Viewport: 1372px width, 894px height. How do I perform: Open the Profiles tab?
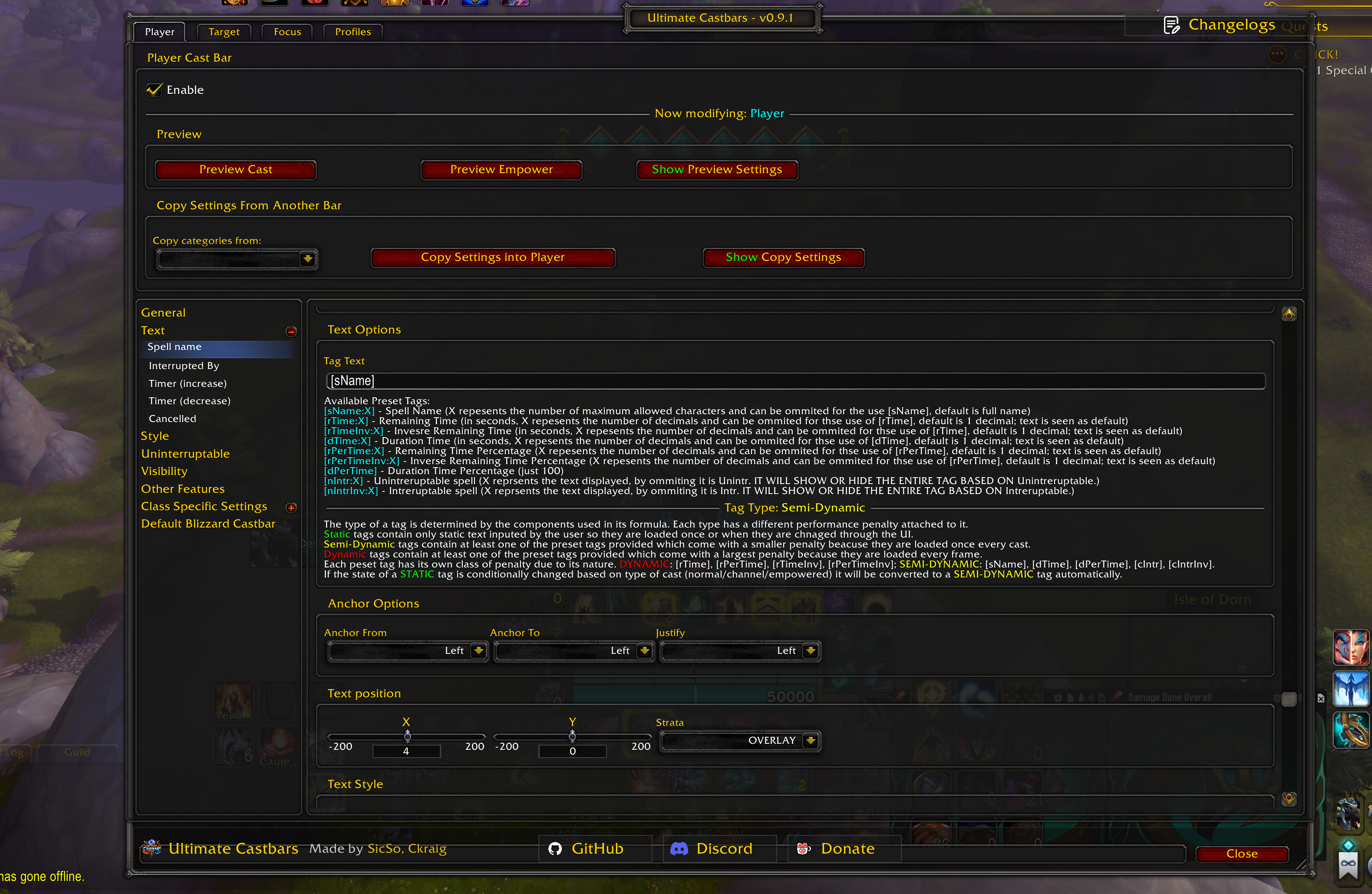coord(353,32)
